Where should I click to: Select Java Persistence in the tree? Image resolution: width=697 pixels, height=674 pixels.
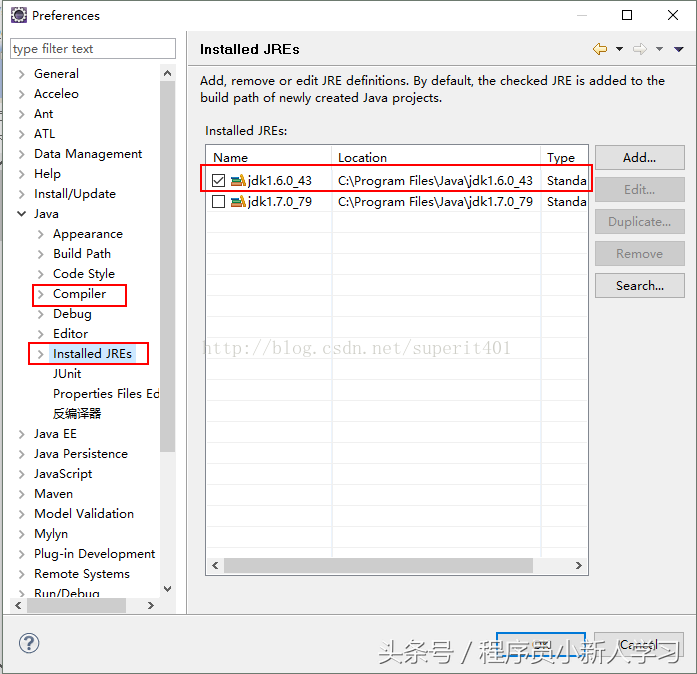[81, 454]
